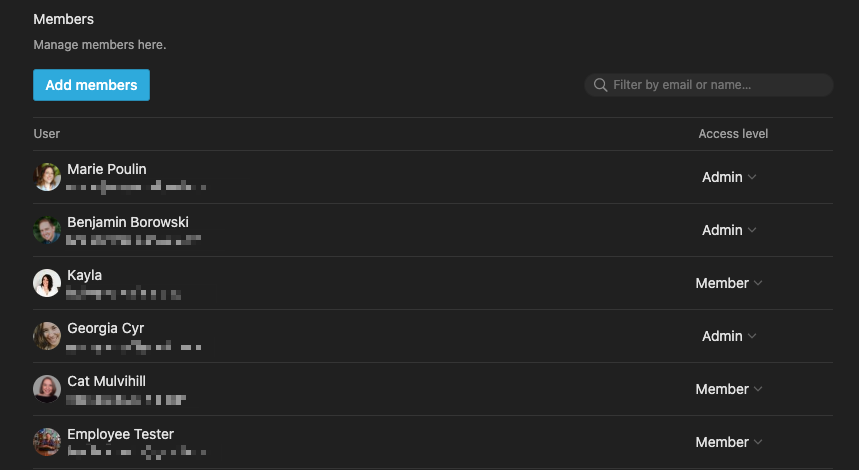Change Kayla's Member access level
Screen dimensions: 859x470
coord(729,283)
